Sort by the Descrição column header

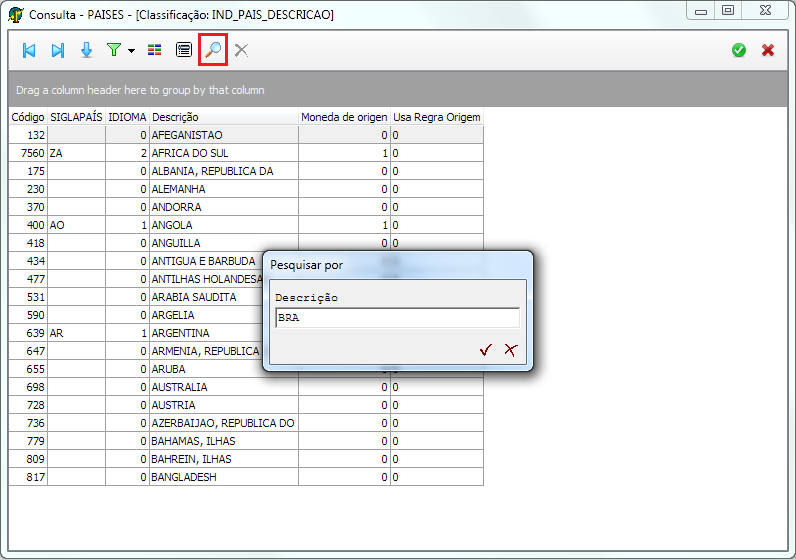click(x=224, y=117)
